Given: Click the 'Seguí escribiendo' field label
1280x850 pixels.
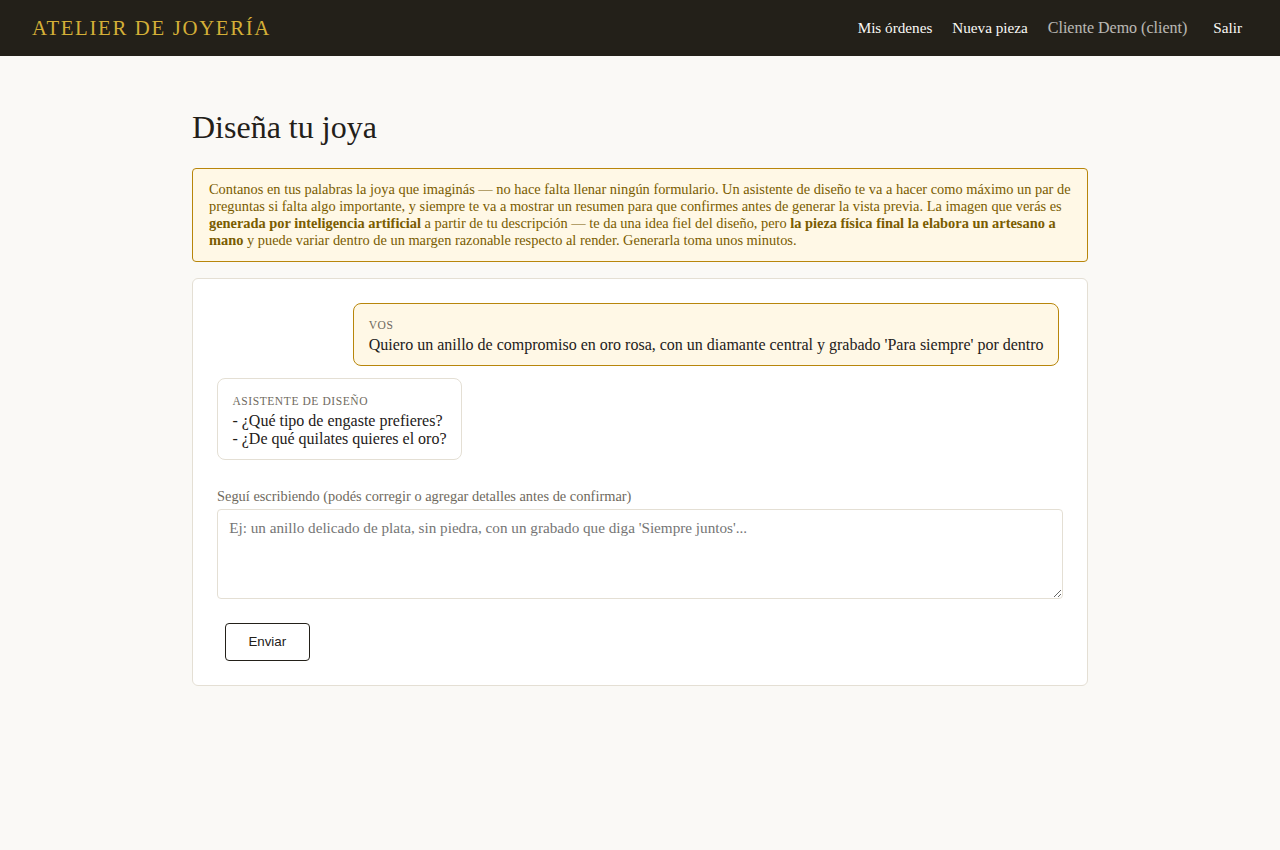Looking at the screenshot, I should point(424,496).
